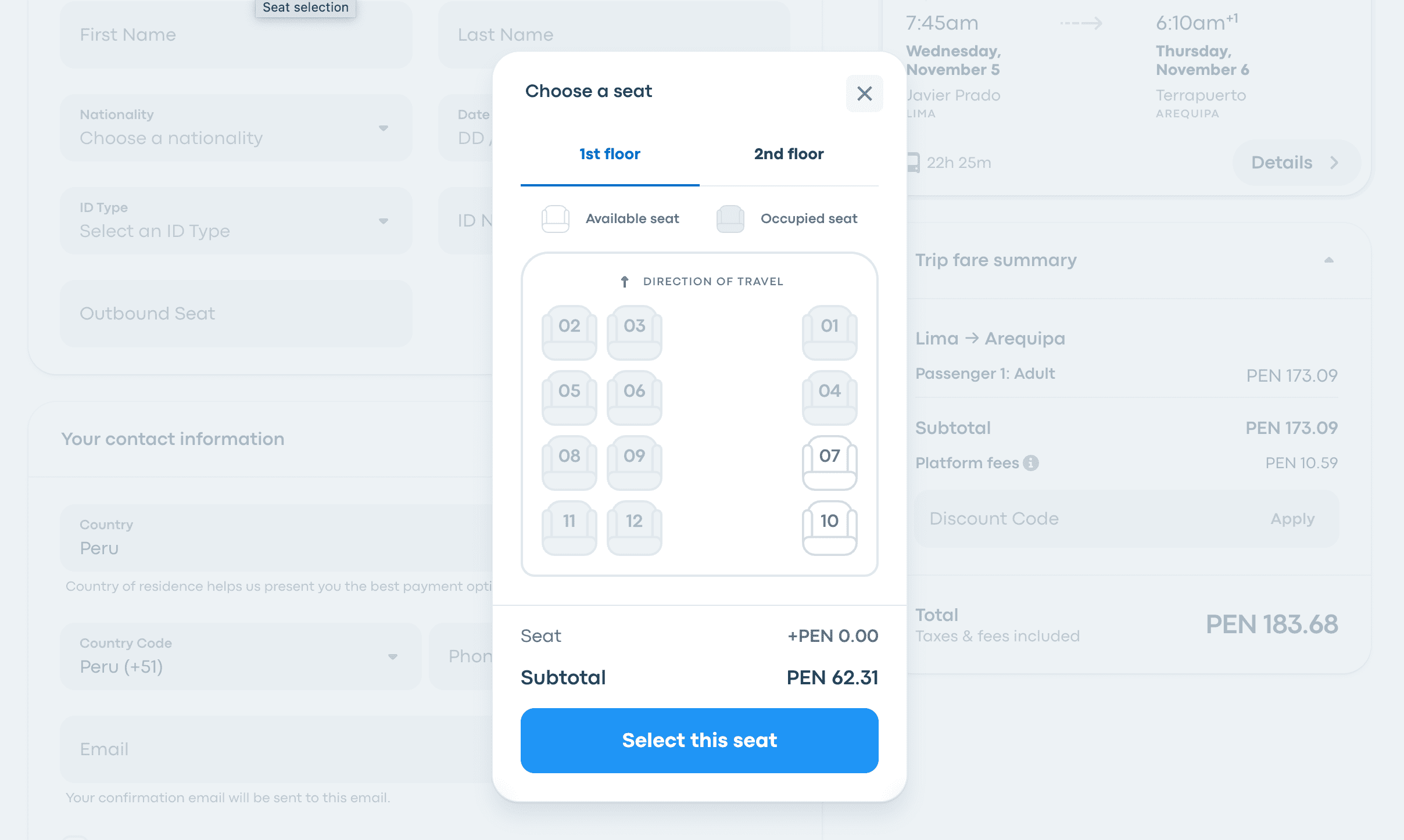The width and height of the screenshot is (1404, 840).
Task: Close the Choose a seat dialog
Action: (864, 94)
